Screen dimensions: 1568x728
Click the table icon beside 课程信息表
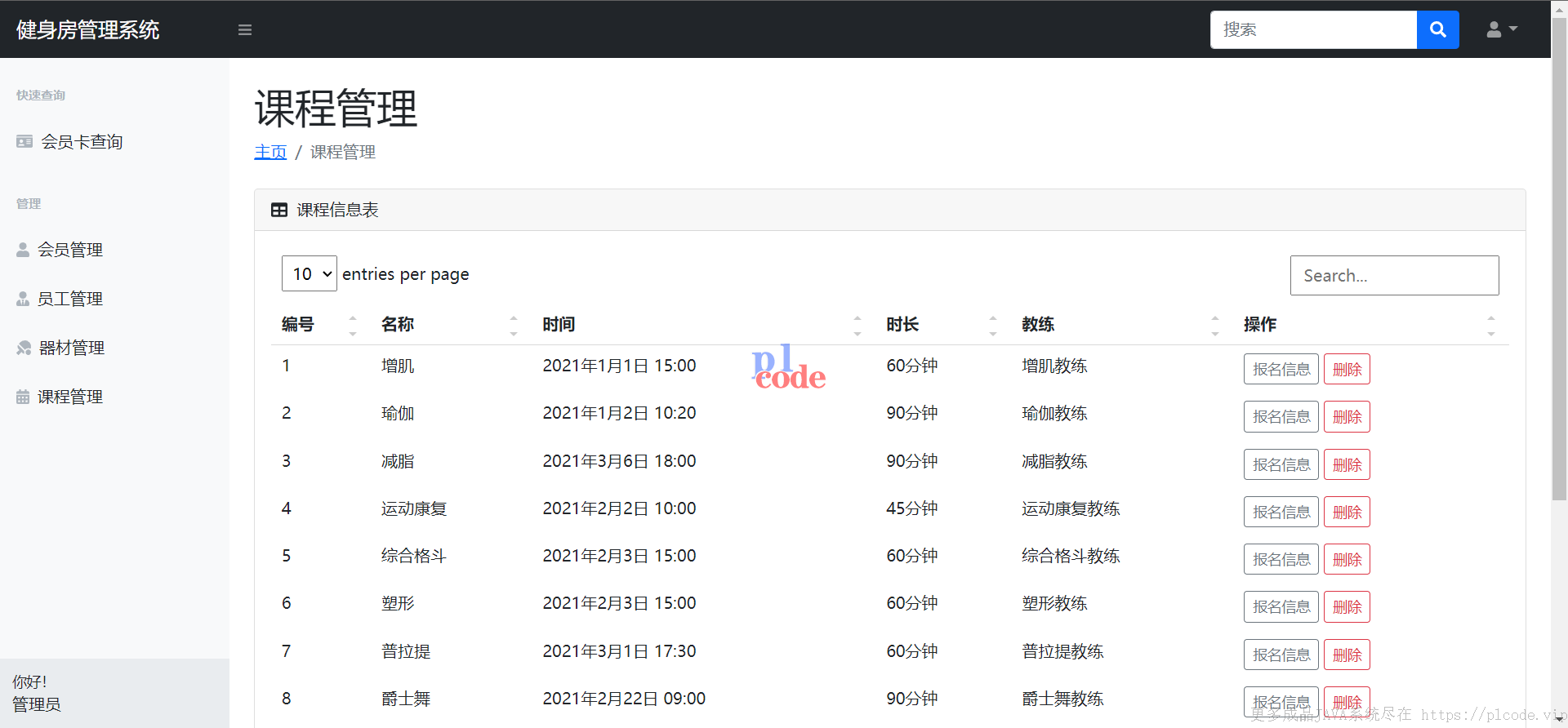(x=279, y=210)
